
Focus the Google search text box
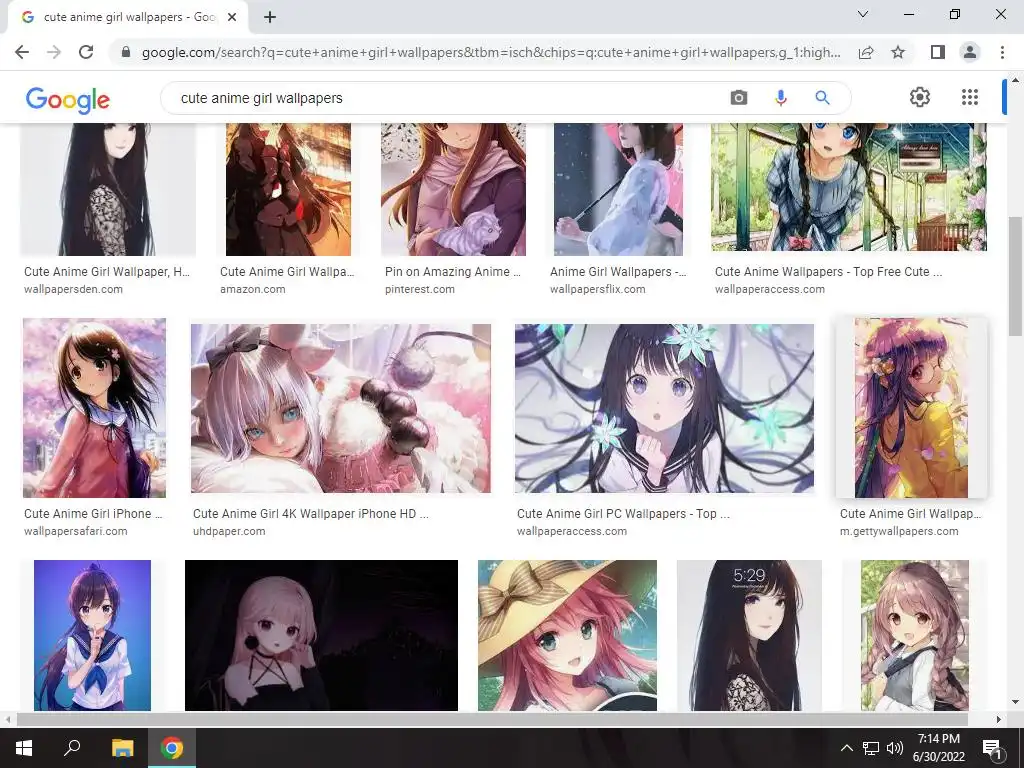click(x=451, y=98)
